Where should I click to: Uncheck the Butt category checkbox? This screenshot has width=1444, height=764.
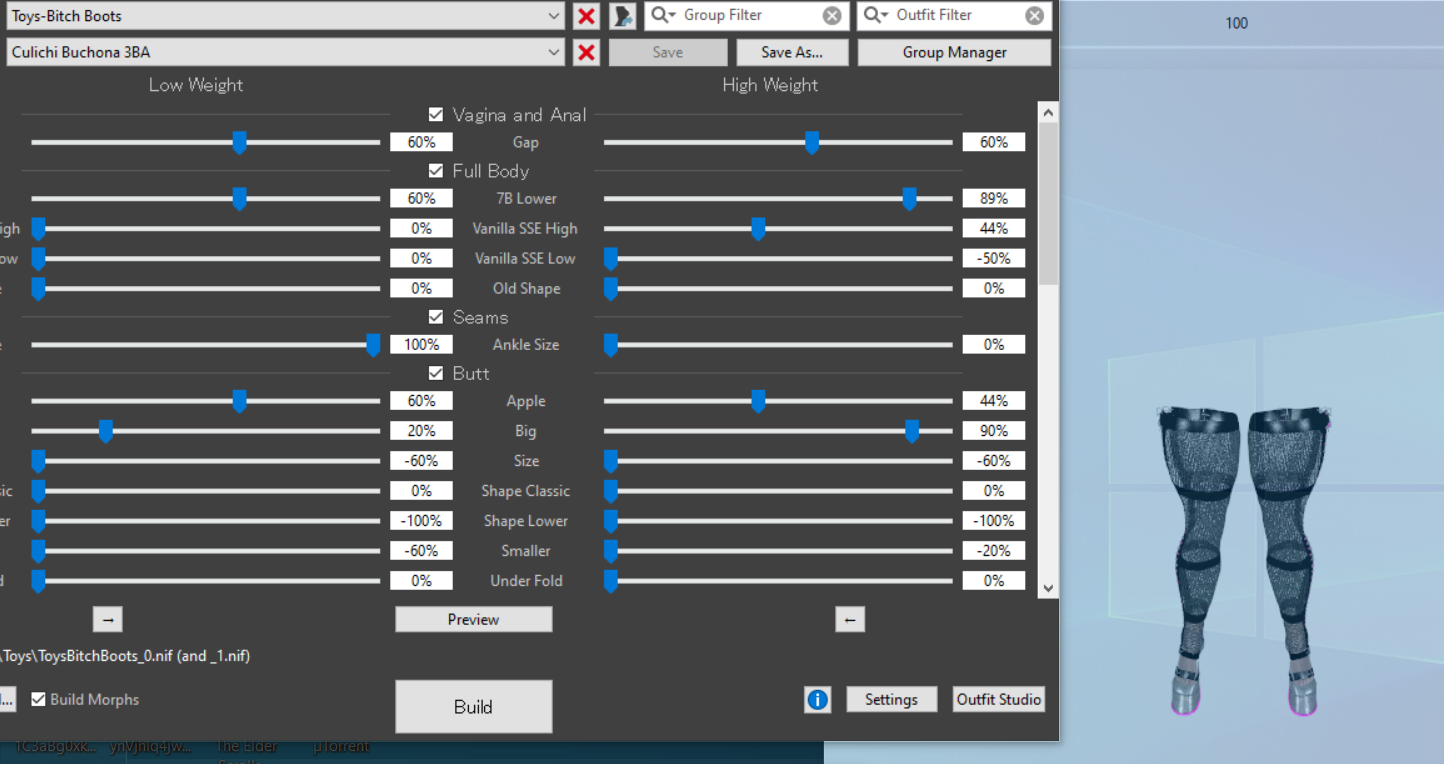(x=436, y=373)
